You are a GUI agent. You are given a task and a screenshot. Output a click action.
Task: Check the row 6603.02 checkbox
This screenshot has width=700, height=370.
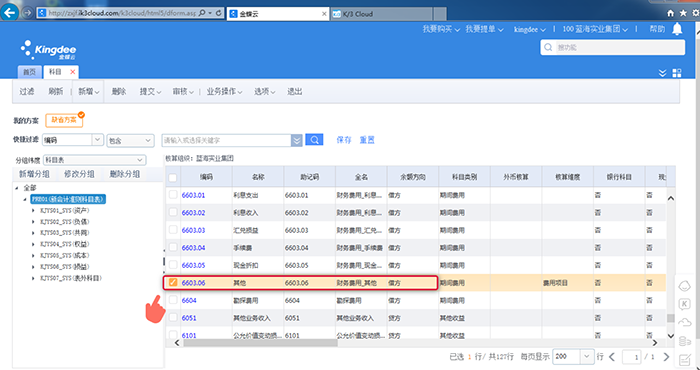173,212
